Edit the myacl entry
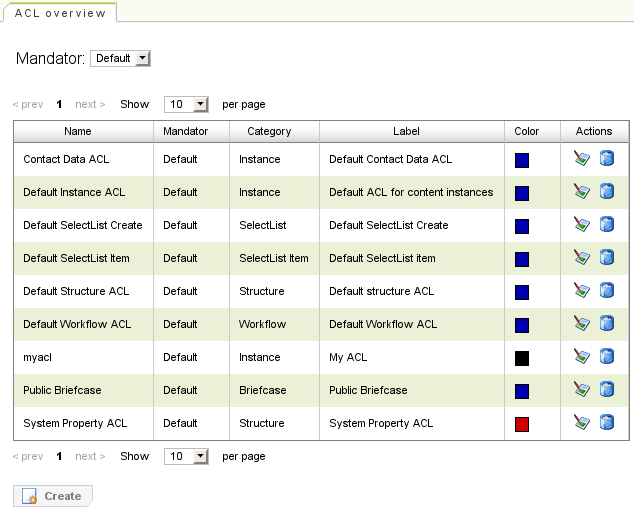634x510 pixels. click(581, 357)
